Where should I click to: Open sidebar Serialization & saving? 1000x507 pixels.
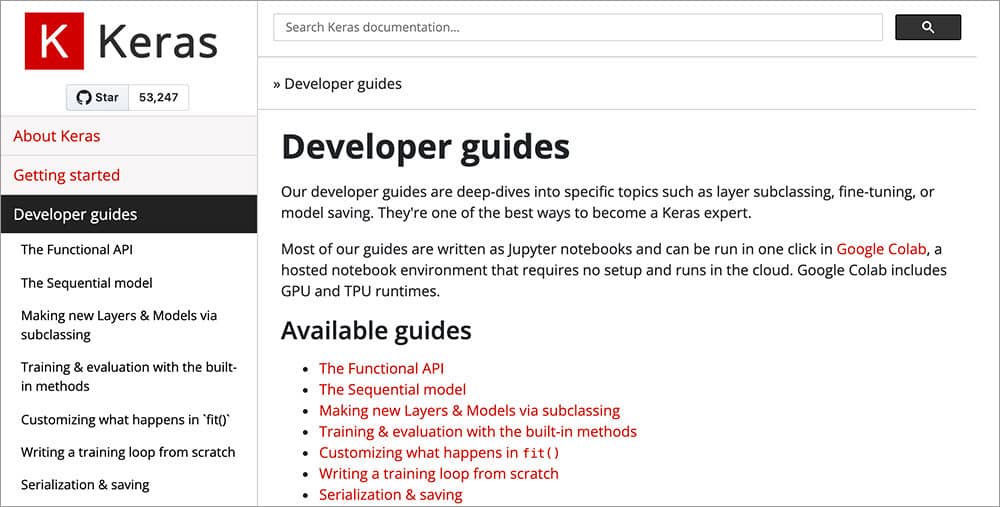(x=85, y=485)
